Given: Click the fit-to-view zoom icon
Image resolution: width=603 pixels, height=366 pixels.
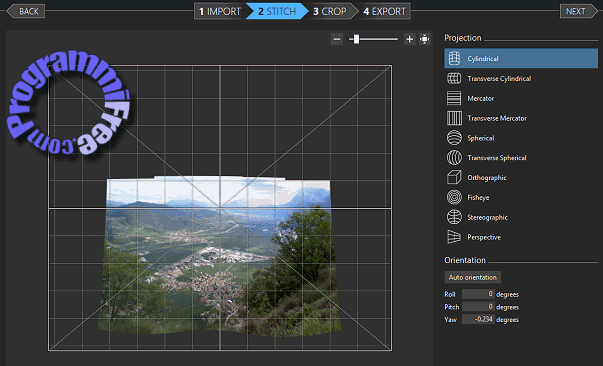Looking at the screenshot, I should click(x=425, y=39).
